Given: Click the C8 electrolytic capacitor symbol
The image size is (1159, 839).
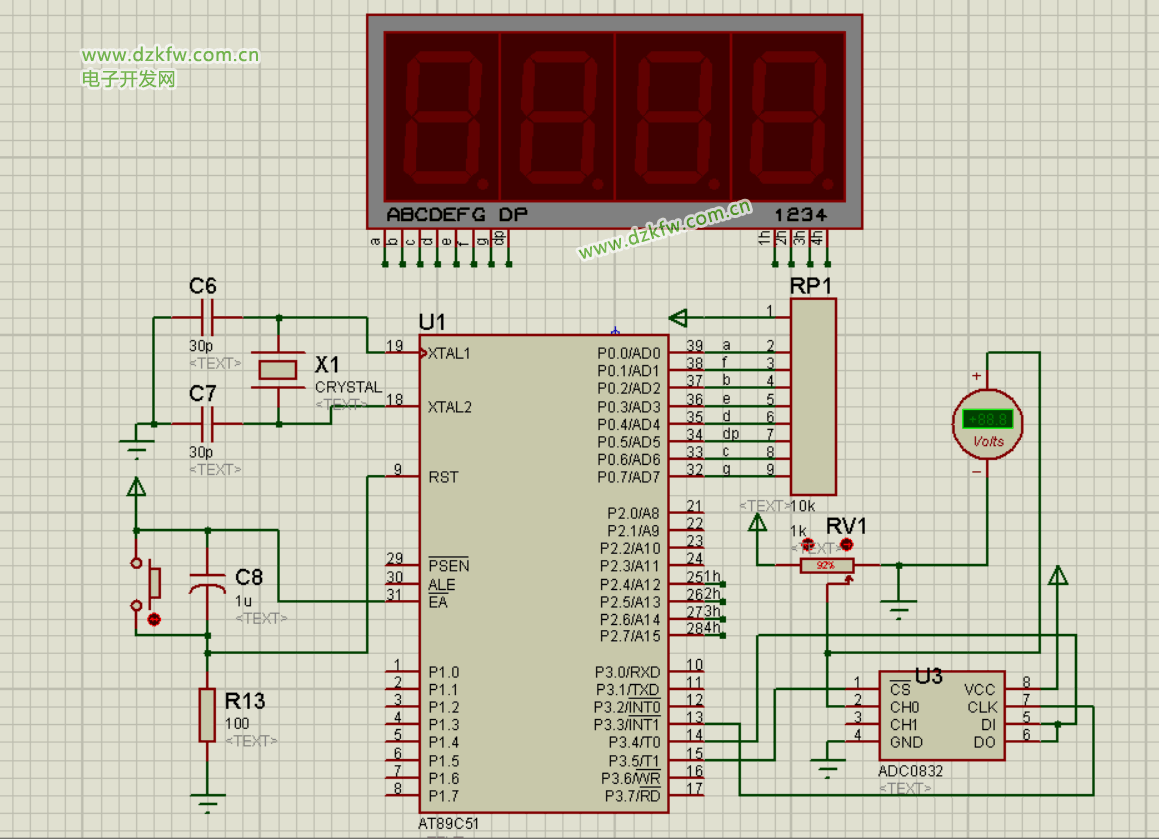Looking at the screenshot, I should [x=208, y=584].
